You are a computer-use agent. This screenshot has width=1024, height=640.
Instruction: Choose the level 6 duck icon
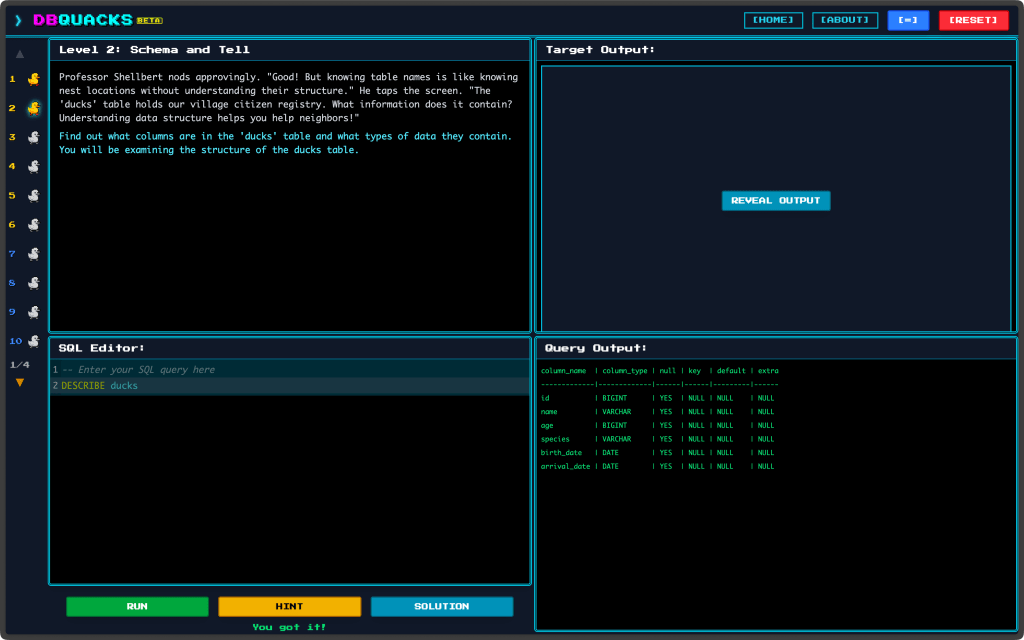[x=33, y=224]
